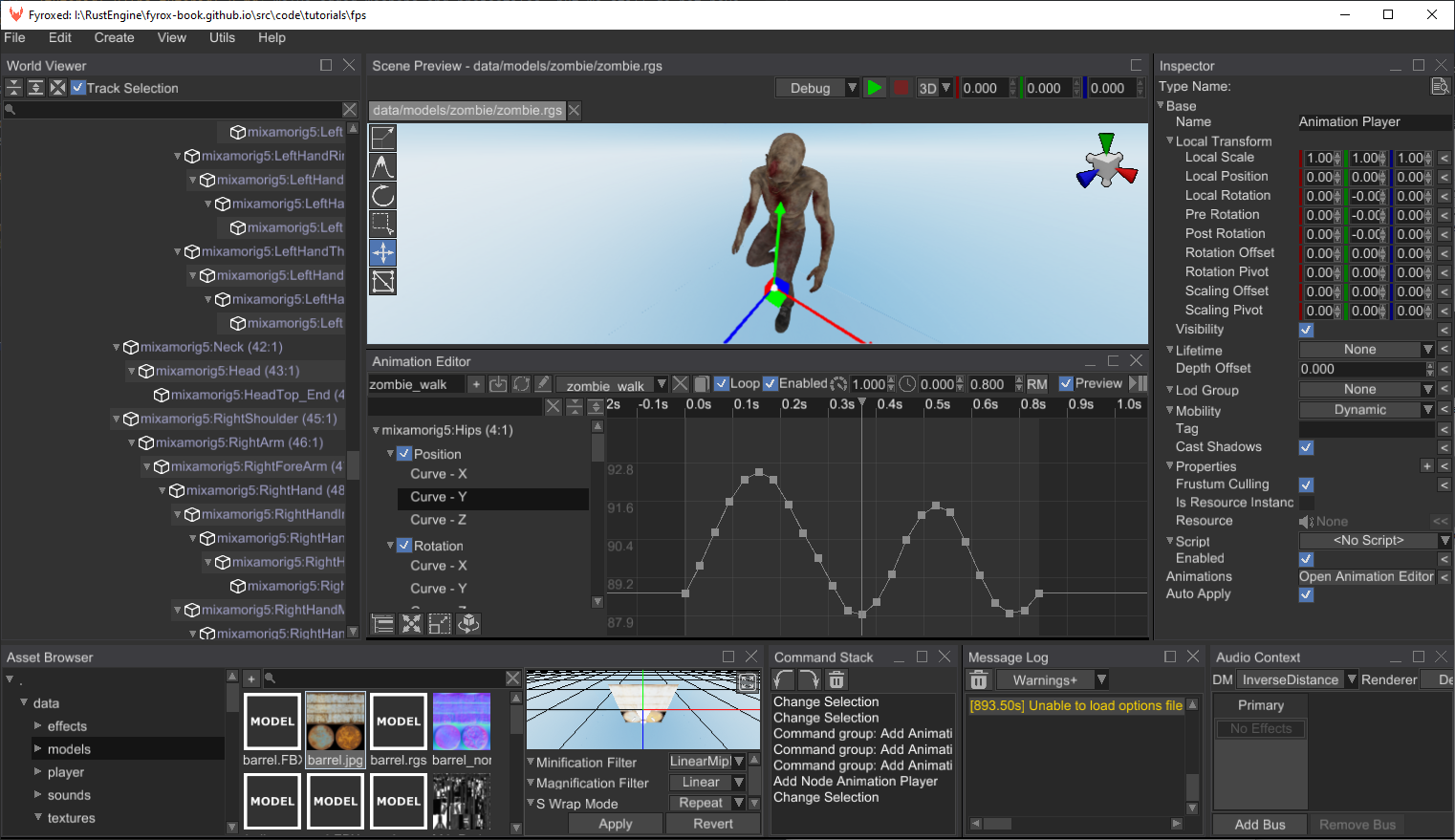Select the Move tool in scene toolbar
Screen dimensions: 1455x840
click(x=383, y=252)
